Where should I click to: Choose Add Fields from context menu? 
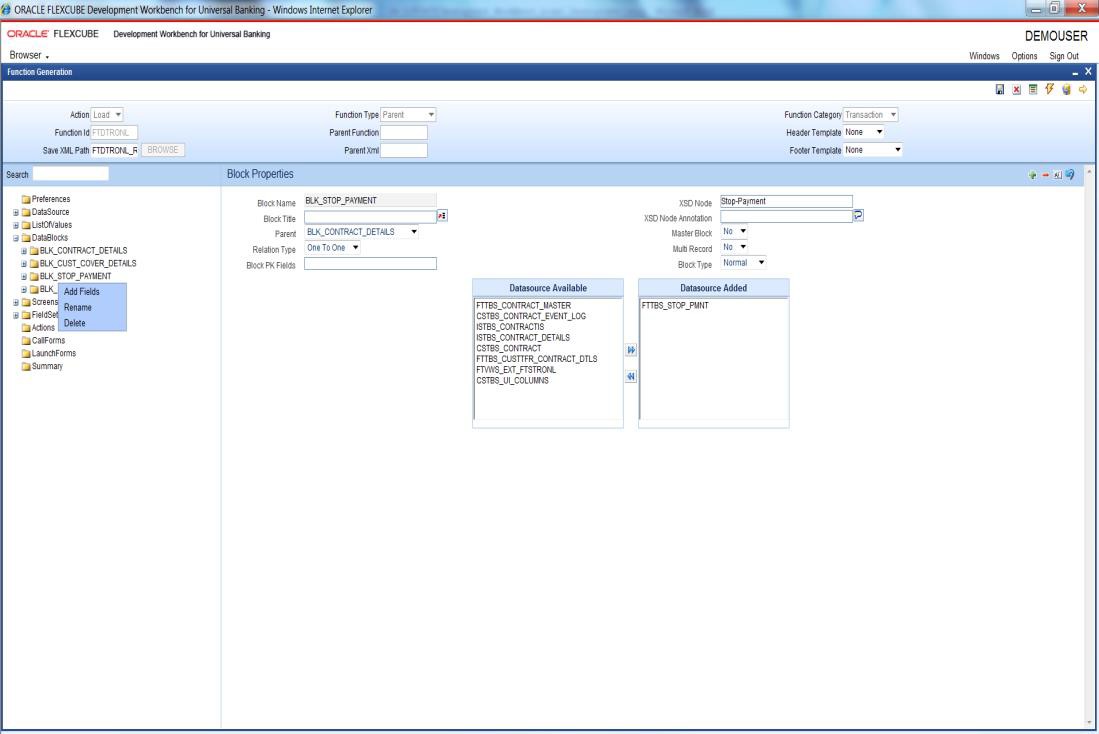coord(92,292)
